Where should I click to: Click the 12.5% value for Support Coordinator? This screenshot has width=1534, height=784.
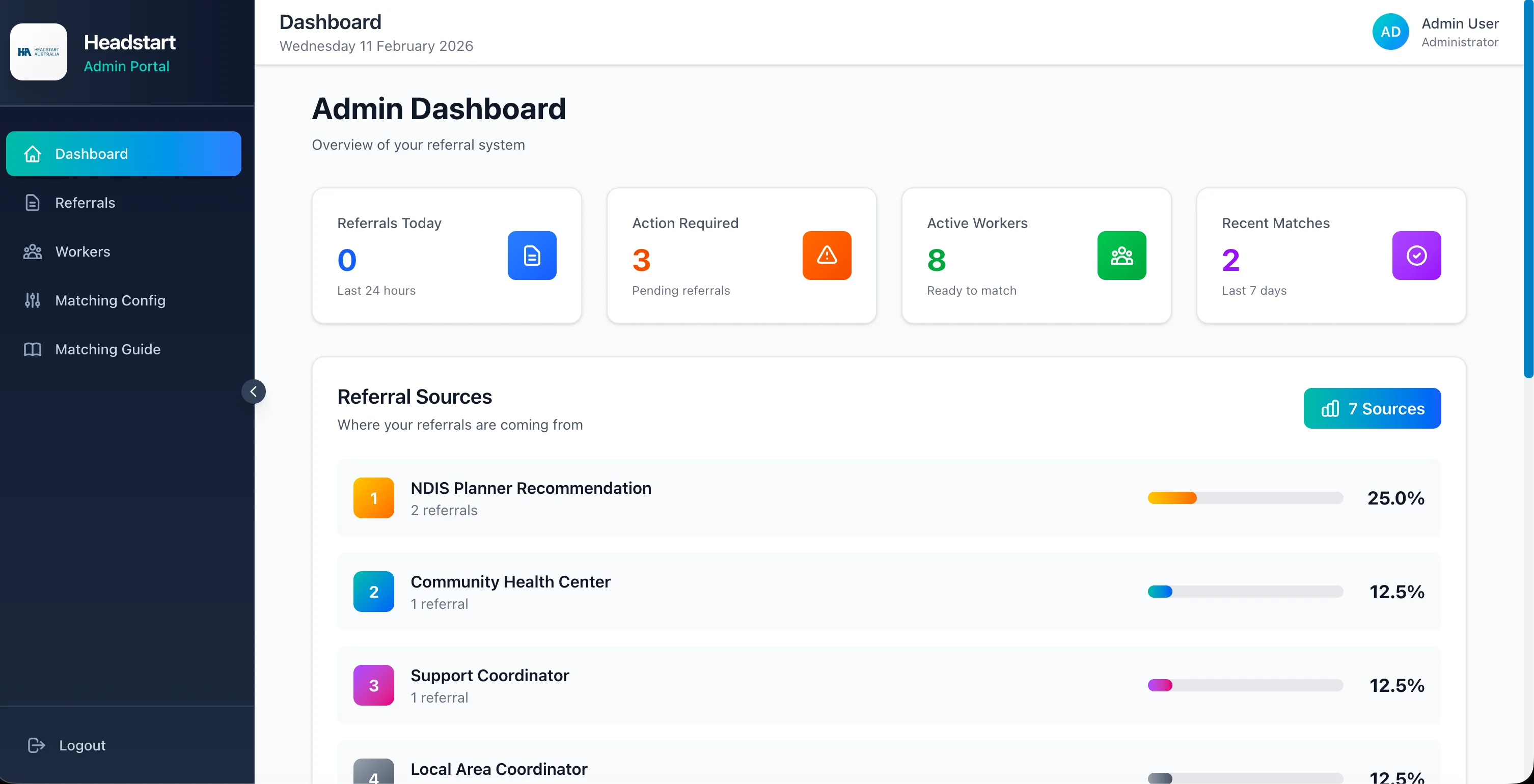(1396, 685)
